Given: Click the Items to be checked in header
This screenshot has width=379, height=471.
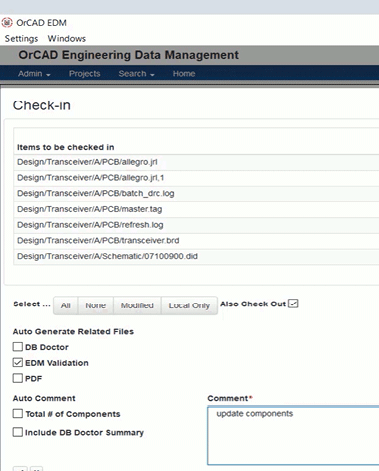Looking at the screenshot, I should (66, 147).
